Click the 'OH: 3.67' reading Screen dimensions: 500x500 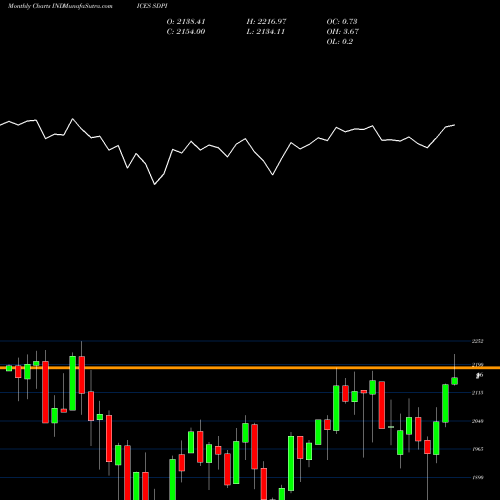[342, 31]
